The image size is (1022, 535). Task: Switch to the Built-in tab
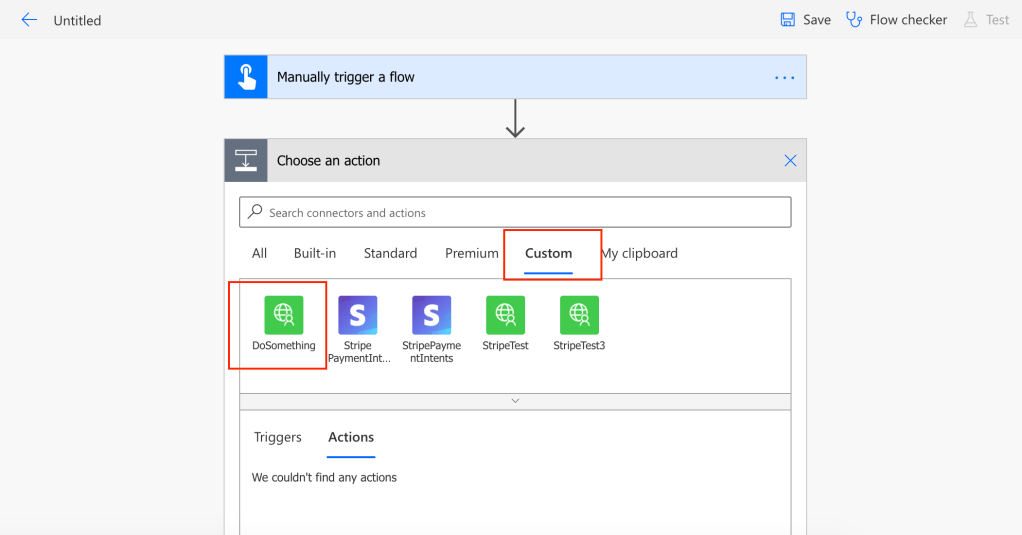point(315,253)
